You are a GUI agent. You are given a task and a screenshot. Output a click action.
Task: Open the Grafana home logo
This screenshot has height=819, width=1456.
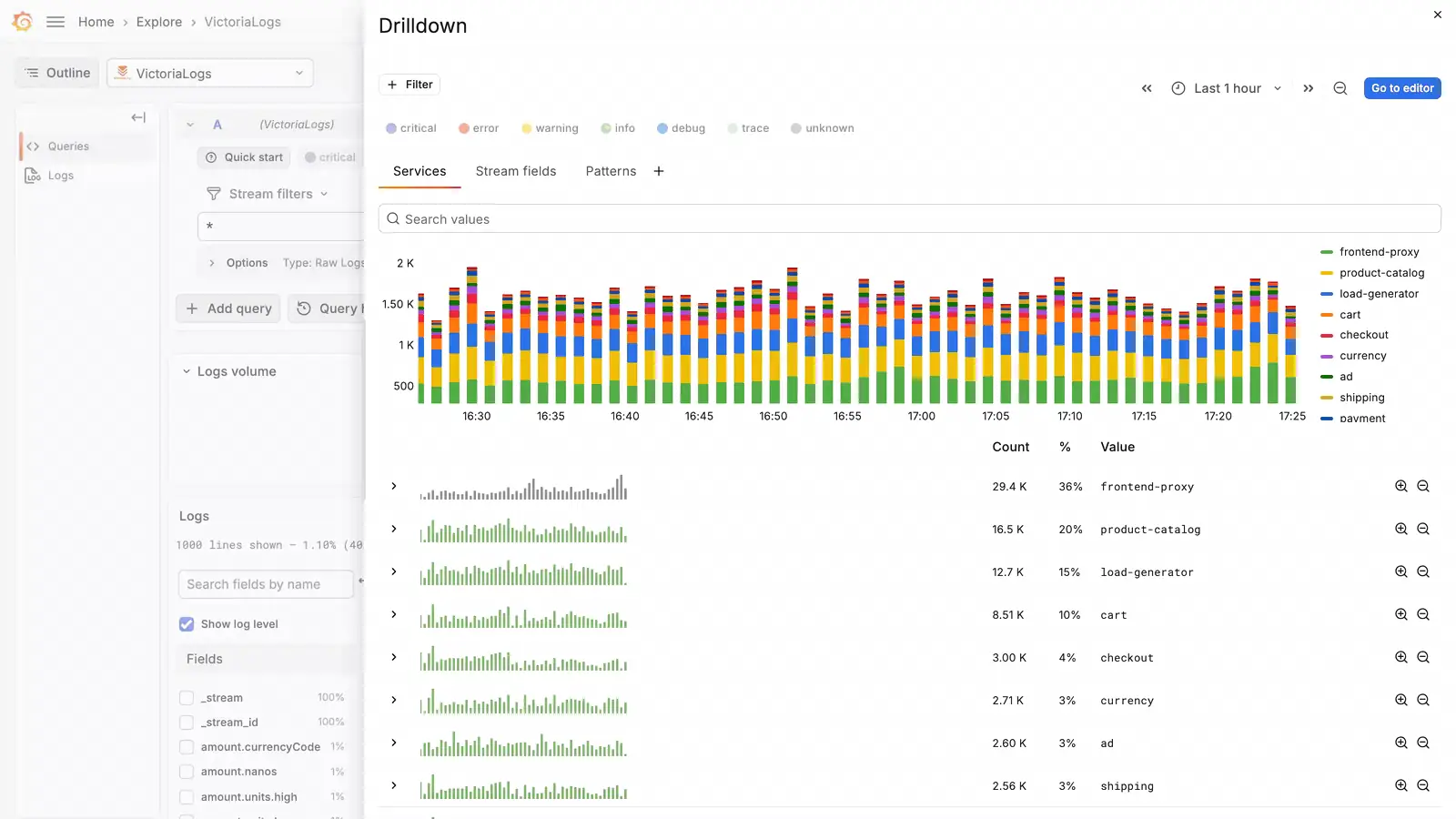tap(23, 22)
